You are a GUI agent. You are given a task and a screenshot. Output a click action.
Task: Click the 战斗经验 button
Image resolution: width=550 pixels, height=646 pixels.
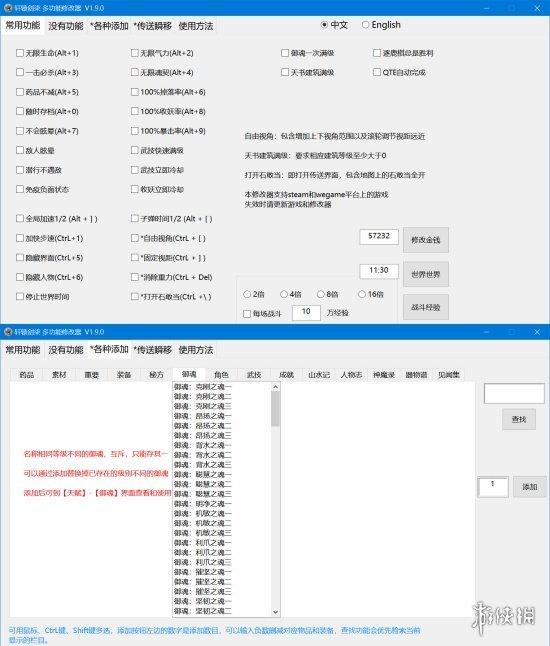click(426, 307)
